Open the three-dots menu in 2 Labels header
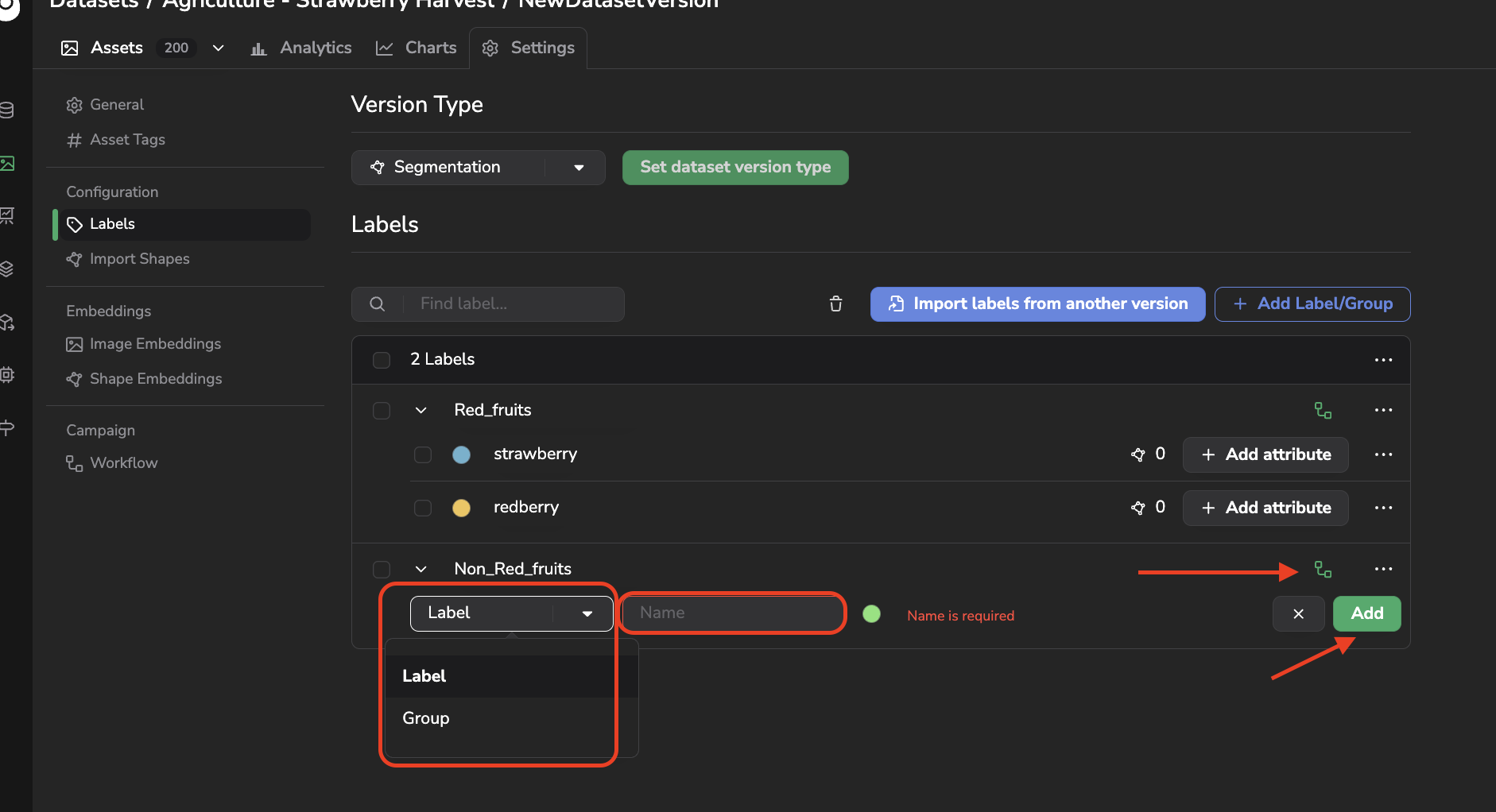 pos(1383,360)
